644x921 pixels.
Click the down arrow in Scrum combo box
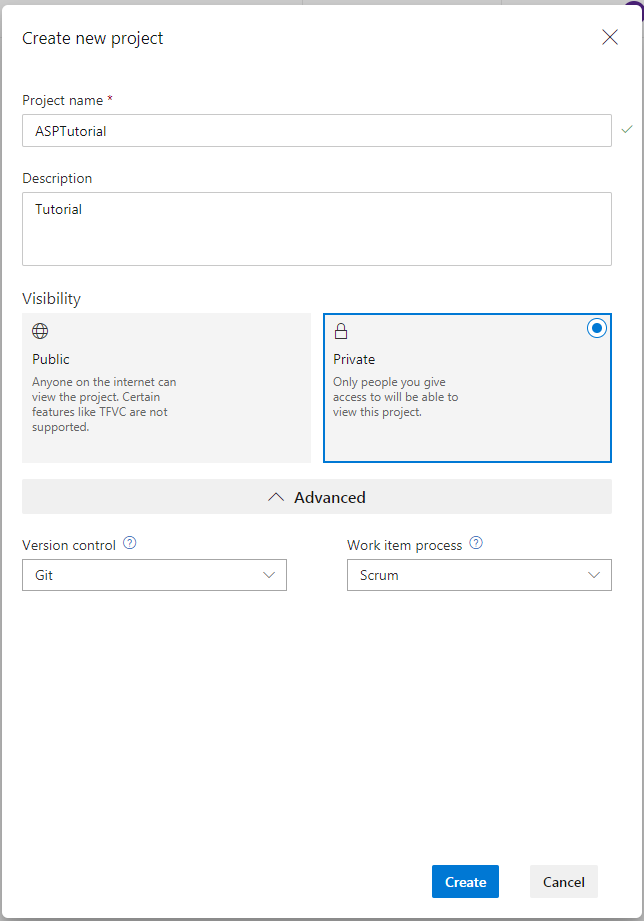click(x=594, y=575)
